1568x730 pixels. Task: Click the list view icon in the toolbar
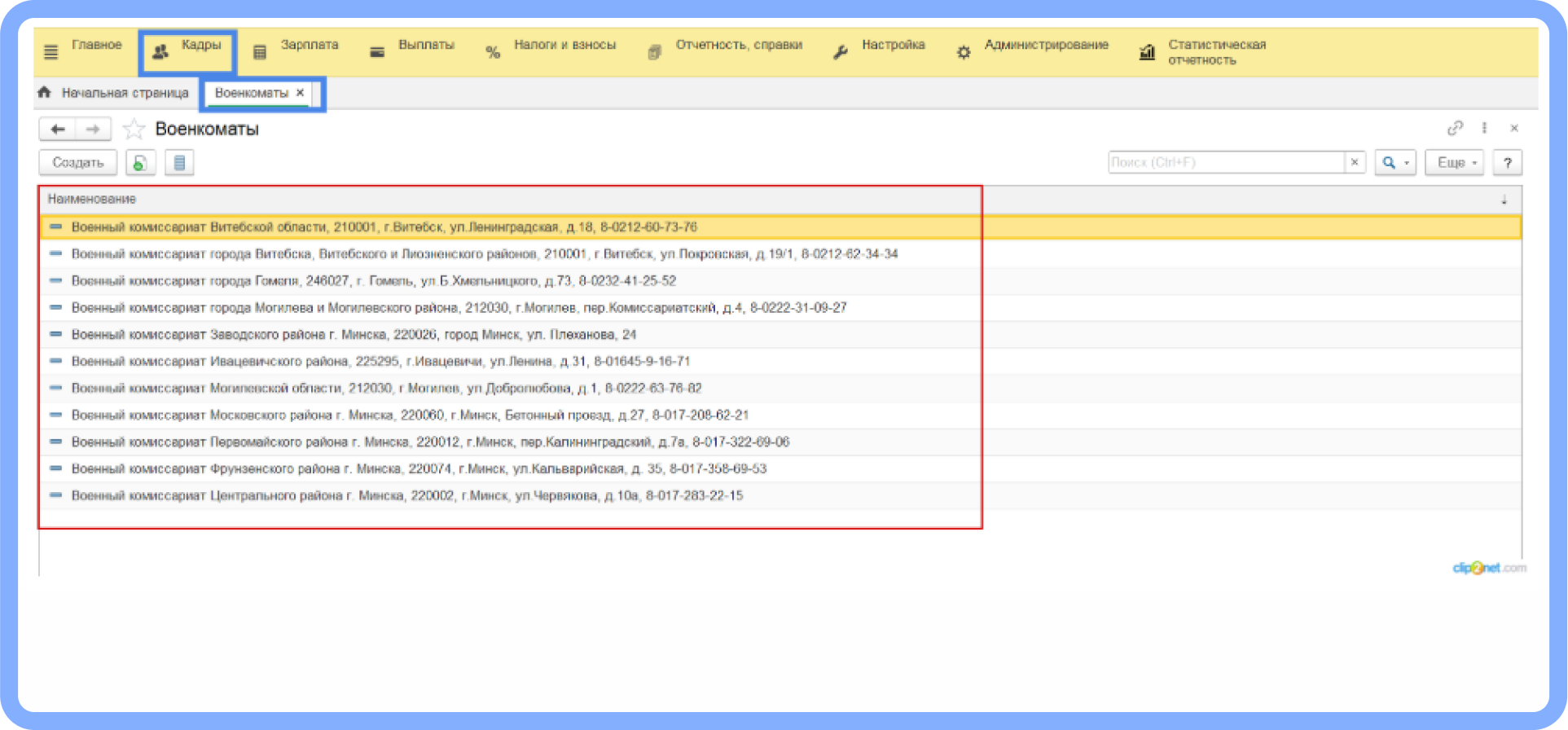[179, 163]
